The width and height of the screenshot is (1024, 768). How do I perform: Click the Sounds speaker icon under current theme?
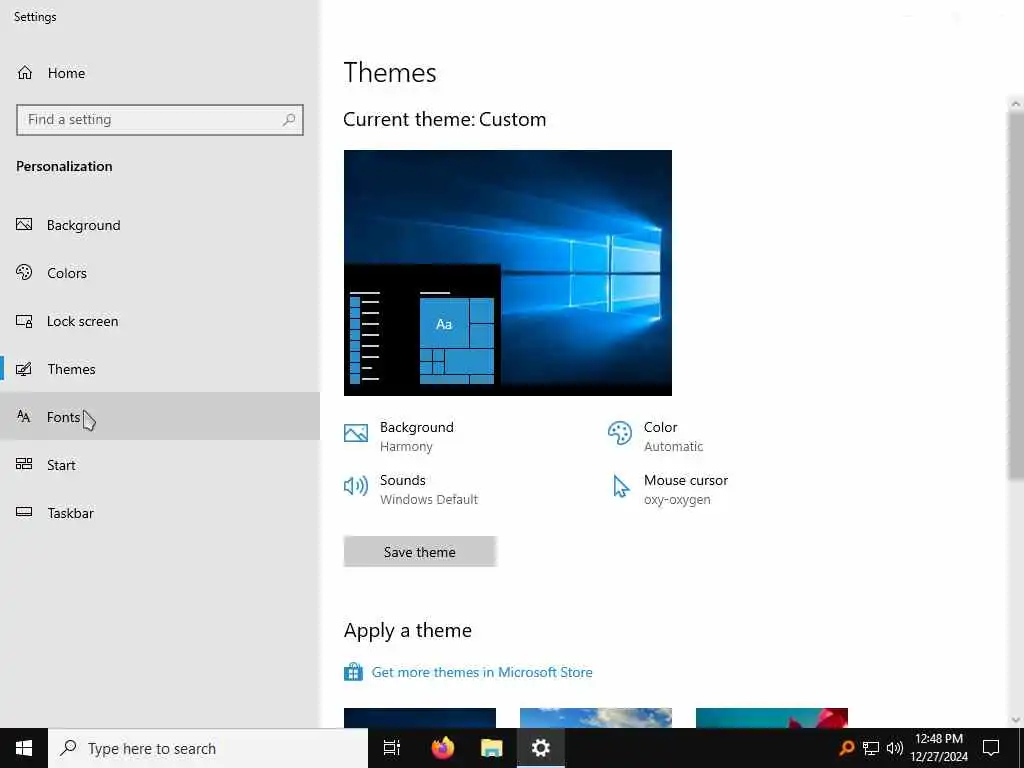(x=356, y=486)
